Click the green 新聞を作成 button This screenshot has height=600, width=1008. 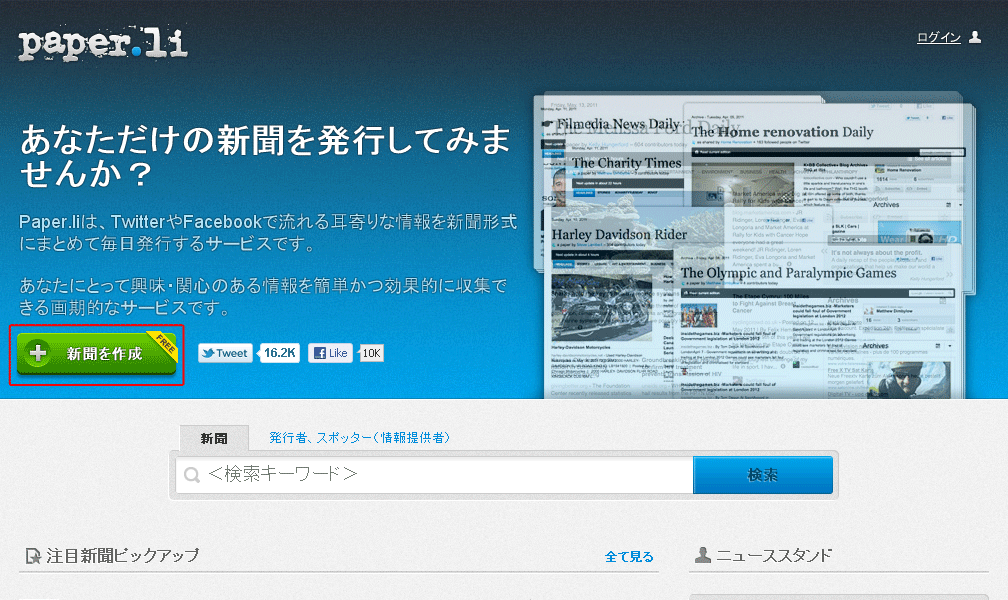coord(96,354)
